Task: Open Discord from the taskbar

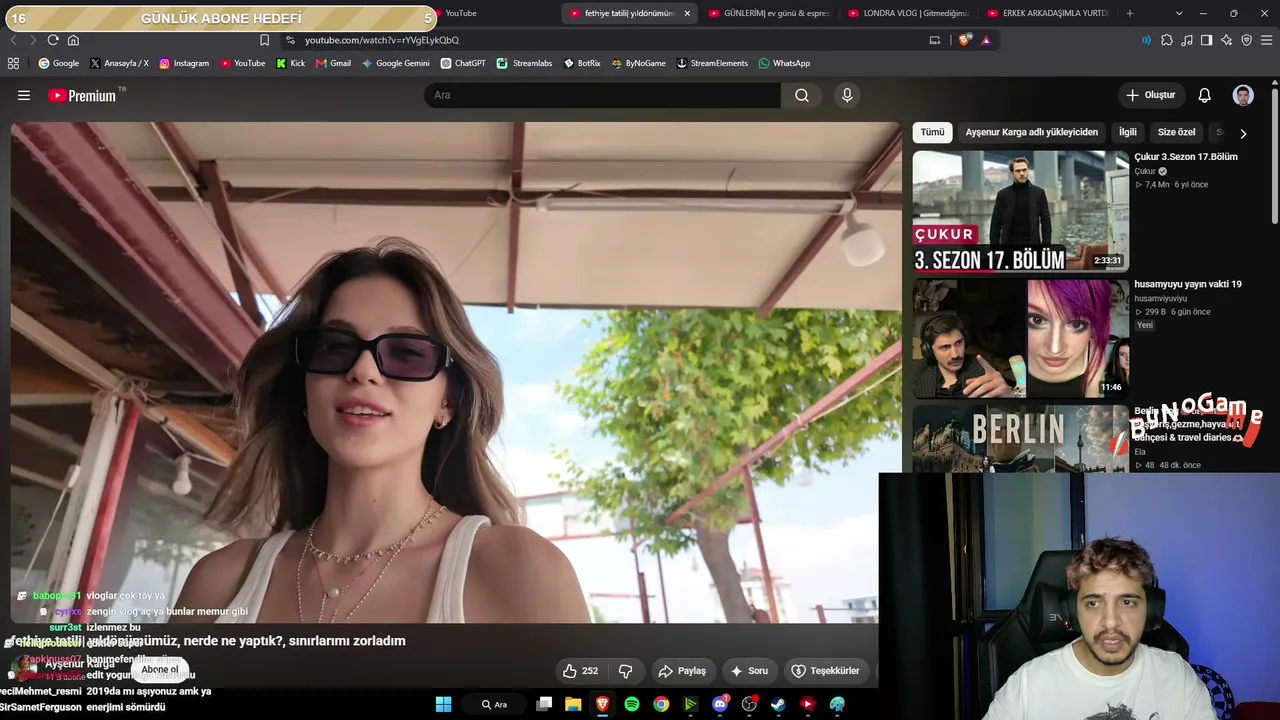Action: point(720,704)
